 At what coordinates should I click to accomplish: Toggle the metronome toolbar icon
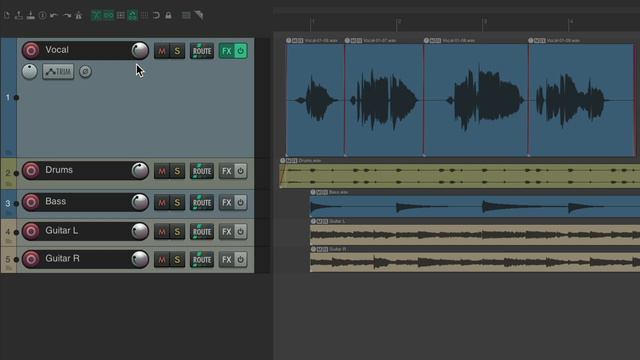point(78,16)
